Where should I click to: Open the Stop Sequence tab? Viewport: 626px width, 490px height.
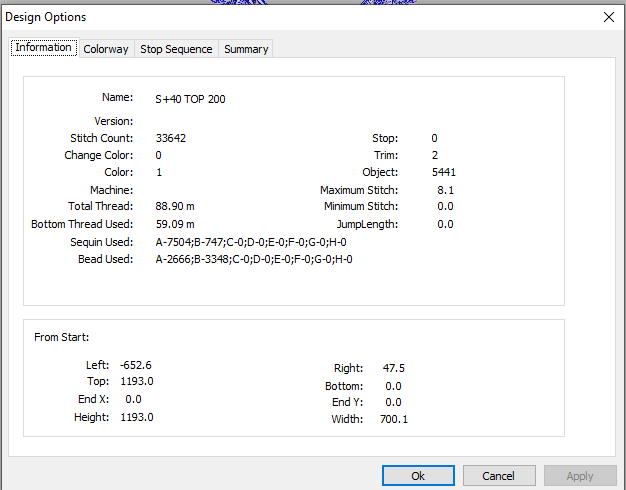tap(176, 49)
